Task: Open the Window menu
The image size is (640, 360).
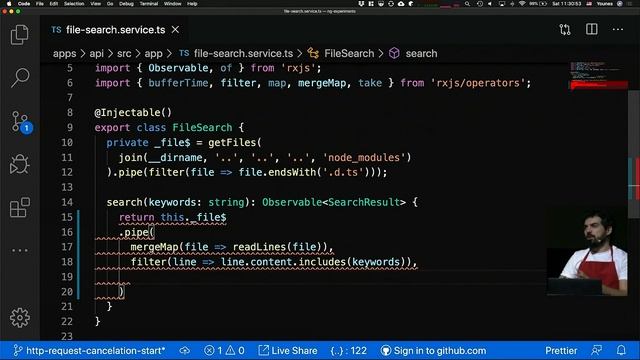Action: (172, 4)
